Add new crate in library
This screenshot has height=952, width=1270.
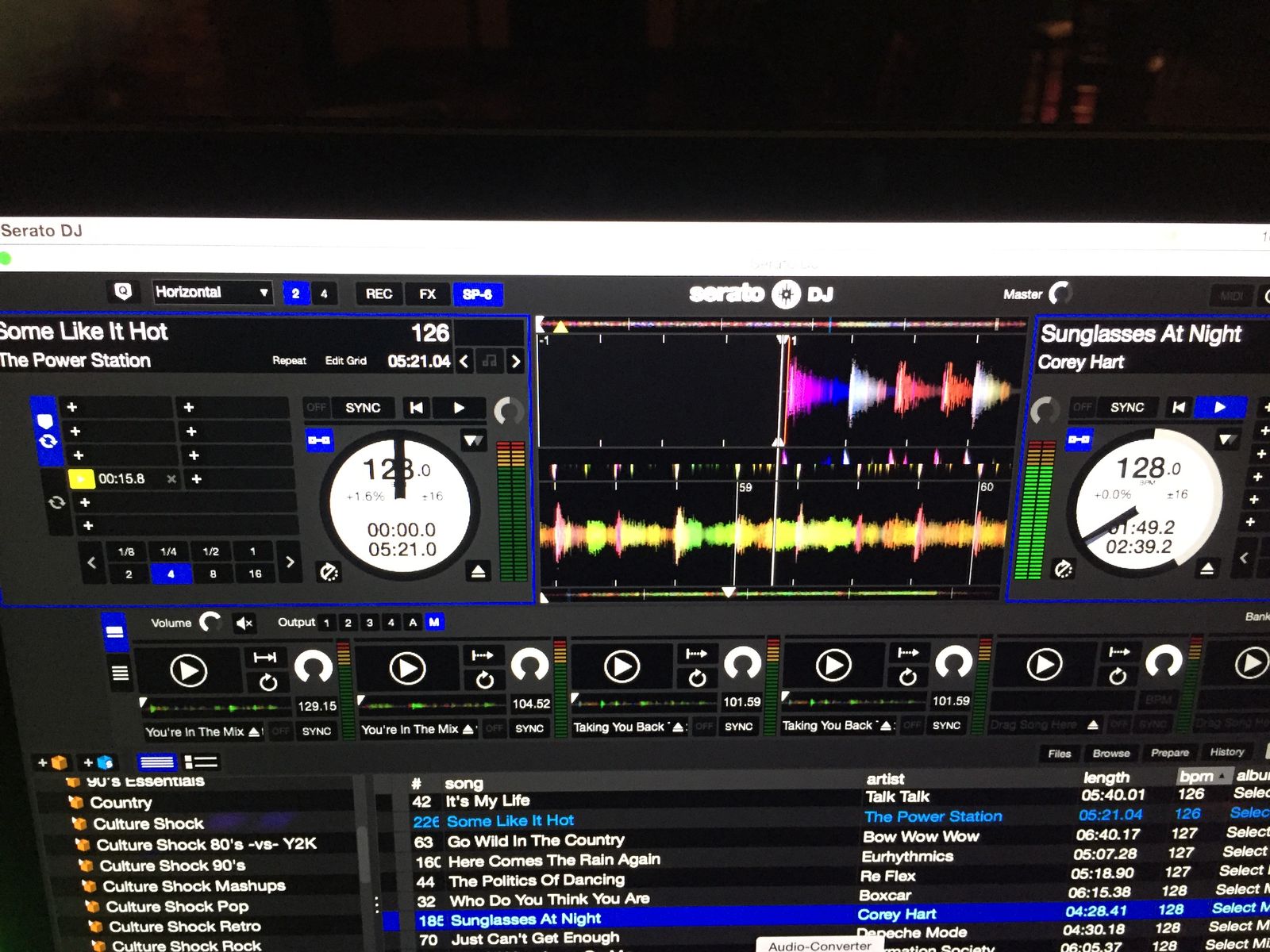pyautogui.click(x=53, y=762)
